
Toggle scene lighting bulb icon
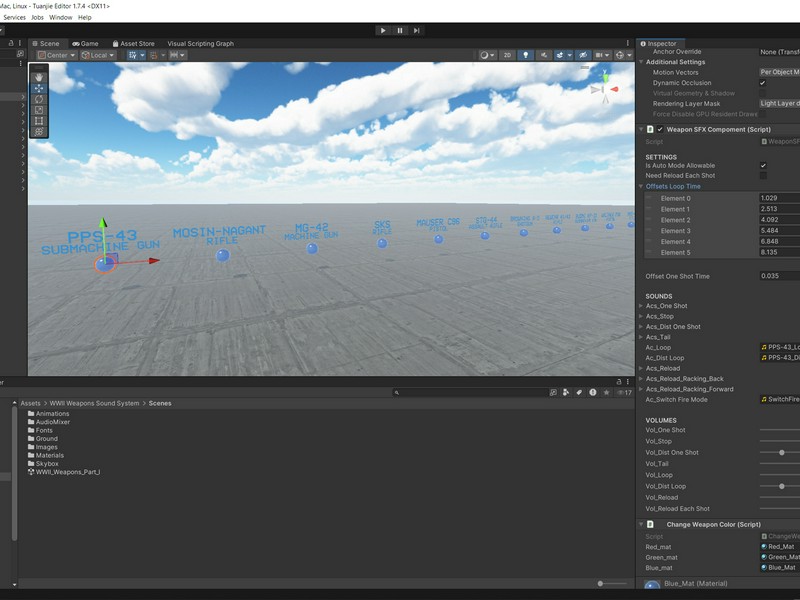526,55
